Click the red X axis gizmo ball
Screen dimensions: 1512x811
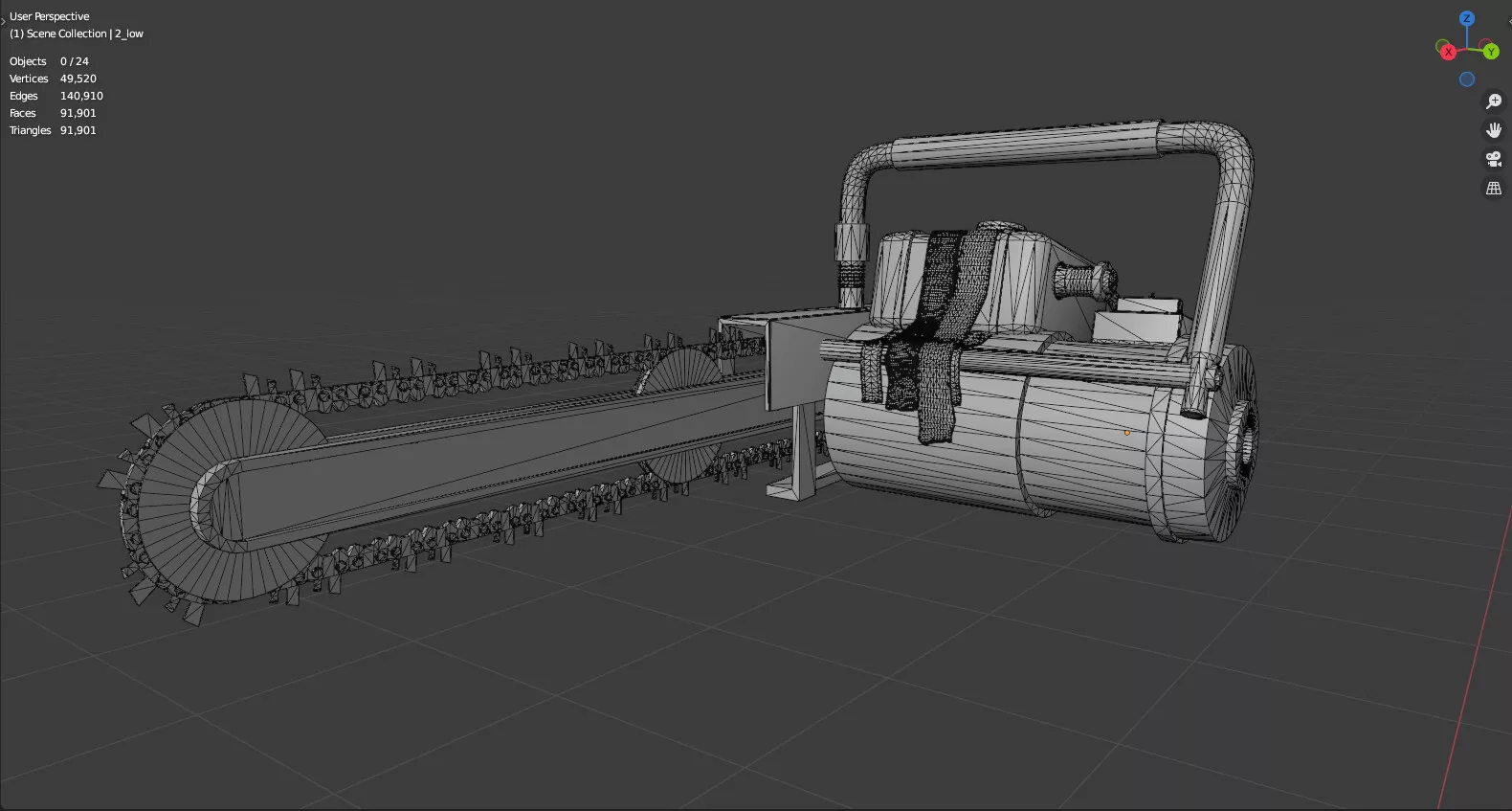tap(1448, 52)
